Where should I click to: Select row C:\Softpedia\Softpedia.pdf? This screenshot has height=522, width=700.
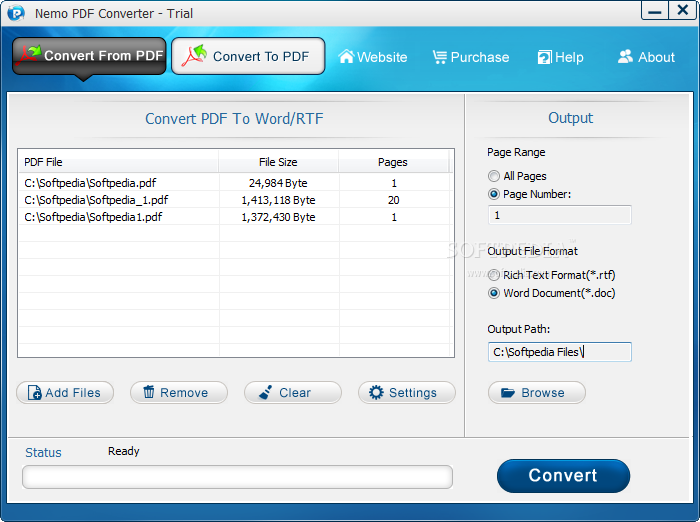(236, 183)
